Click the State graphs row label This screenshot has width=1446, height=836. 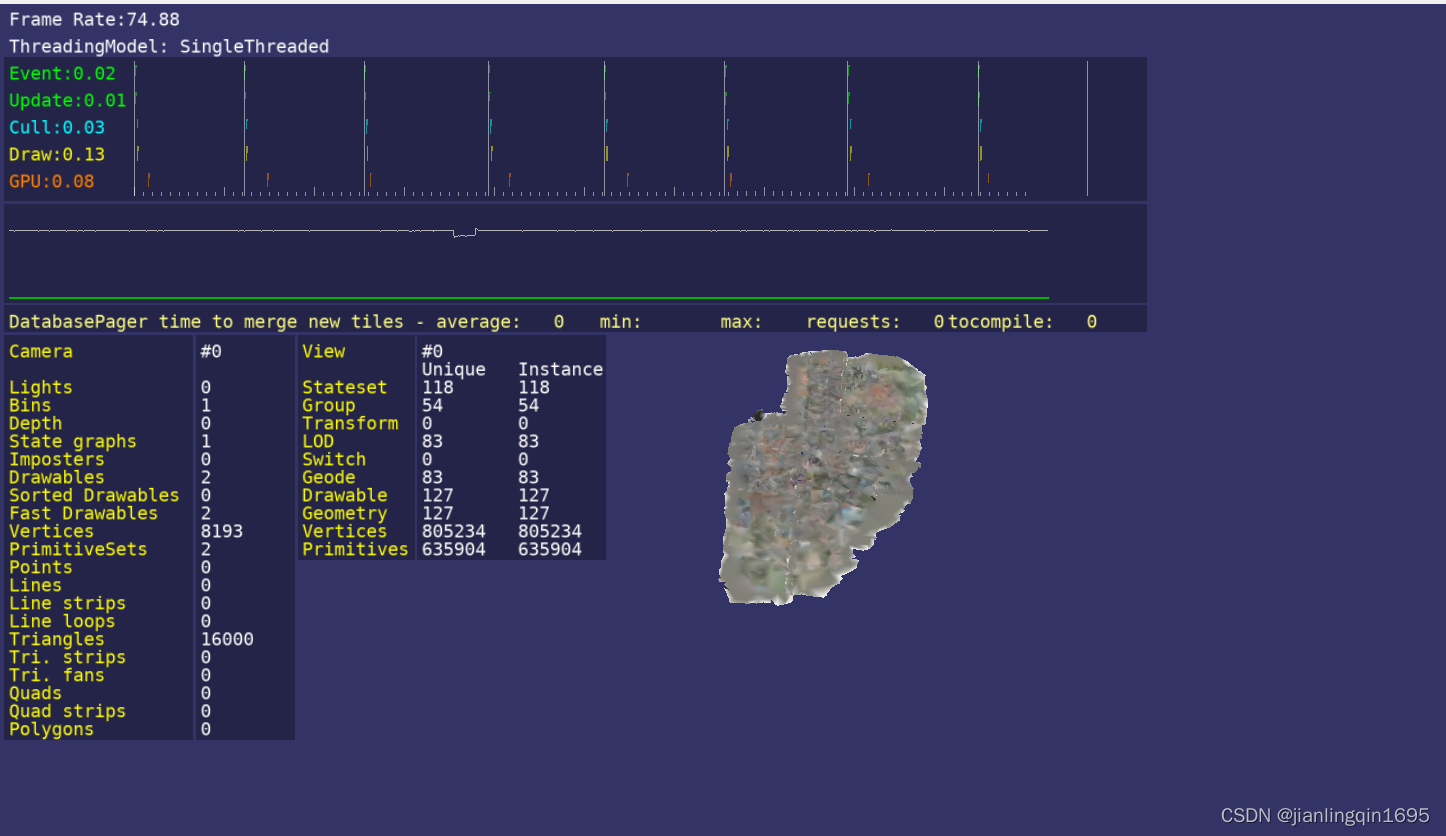pos(73,441)
